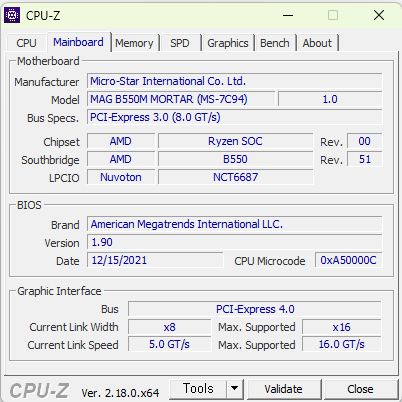Select the Micro-Star International Co. Ltd. field
This screenshot has height=402, width=402.
pos(235,81)
